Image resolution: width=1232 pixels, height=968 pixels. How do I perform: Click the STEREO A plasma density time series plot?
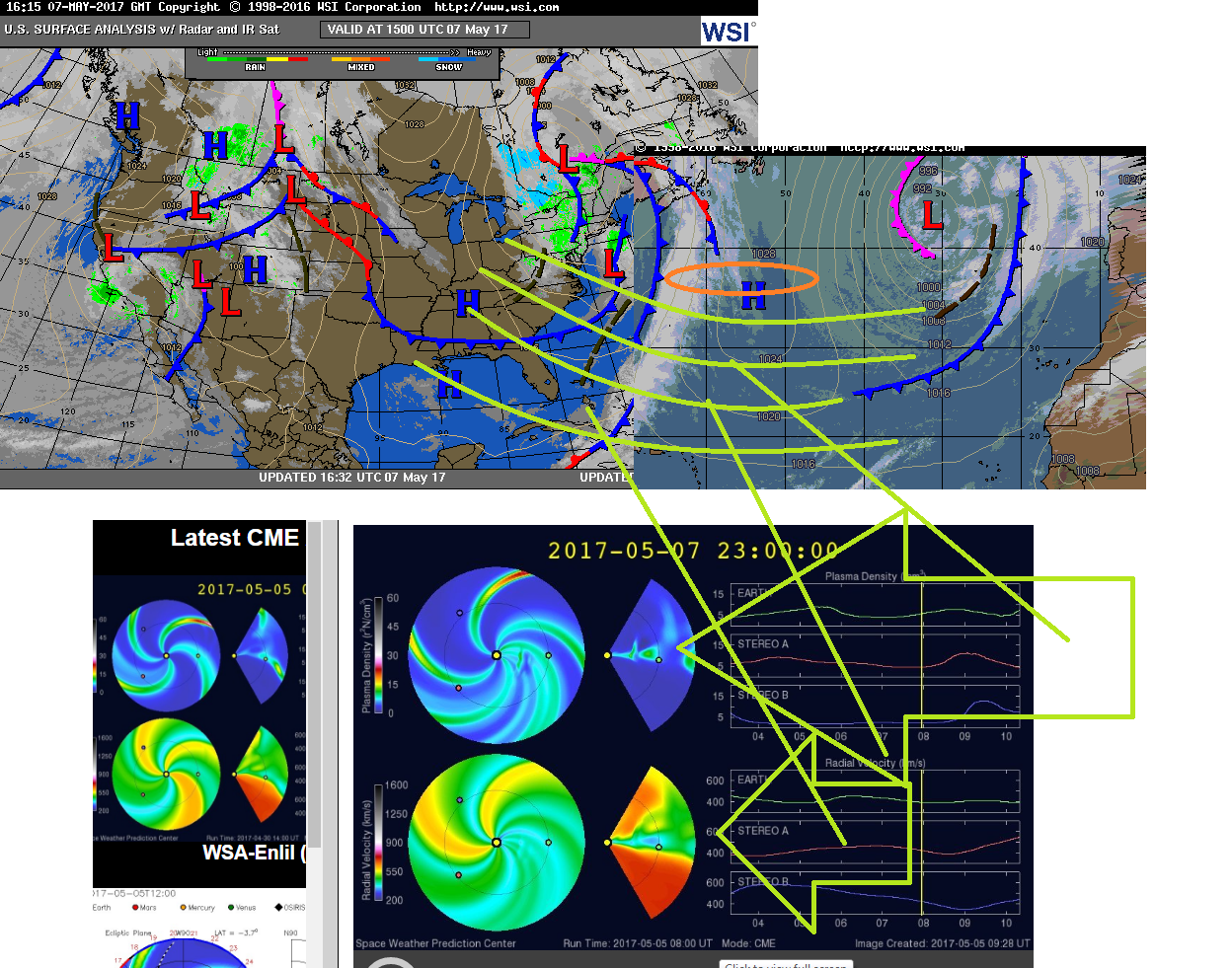coord(875,655)
